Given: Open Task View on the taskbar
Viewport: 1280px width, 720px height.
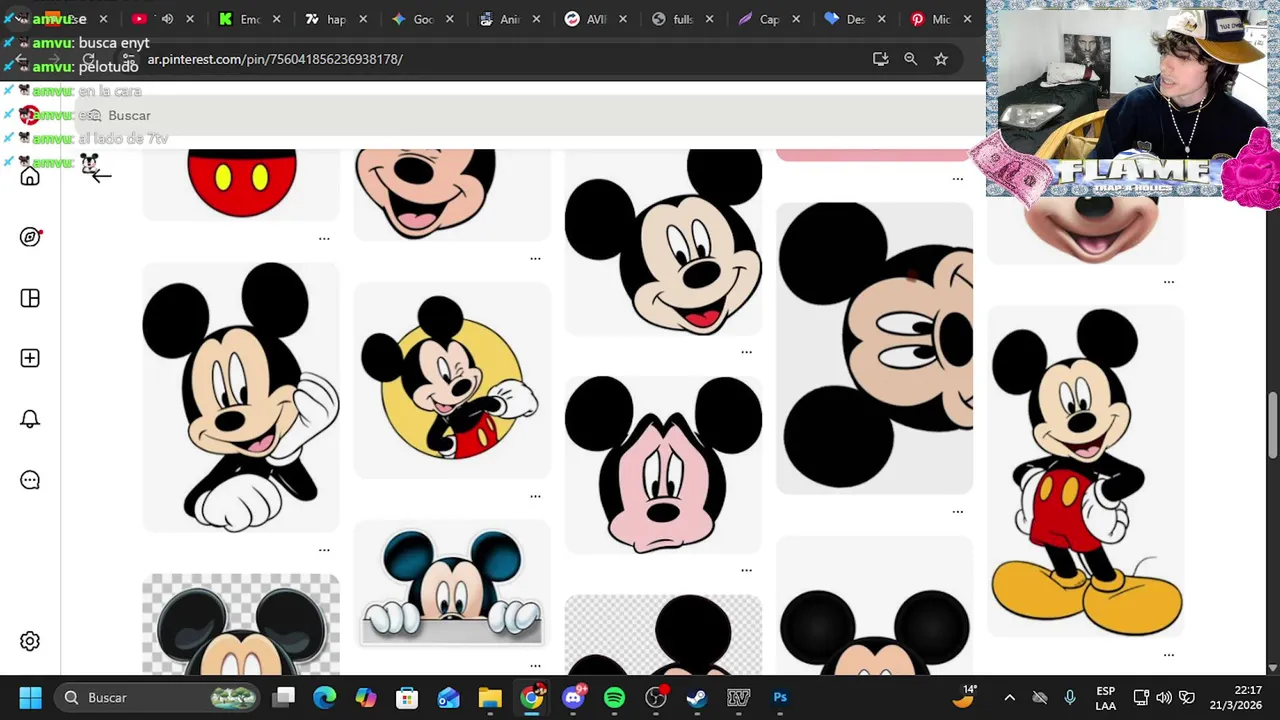Looking at the screenshot, I should click(284, 697).
